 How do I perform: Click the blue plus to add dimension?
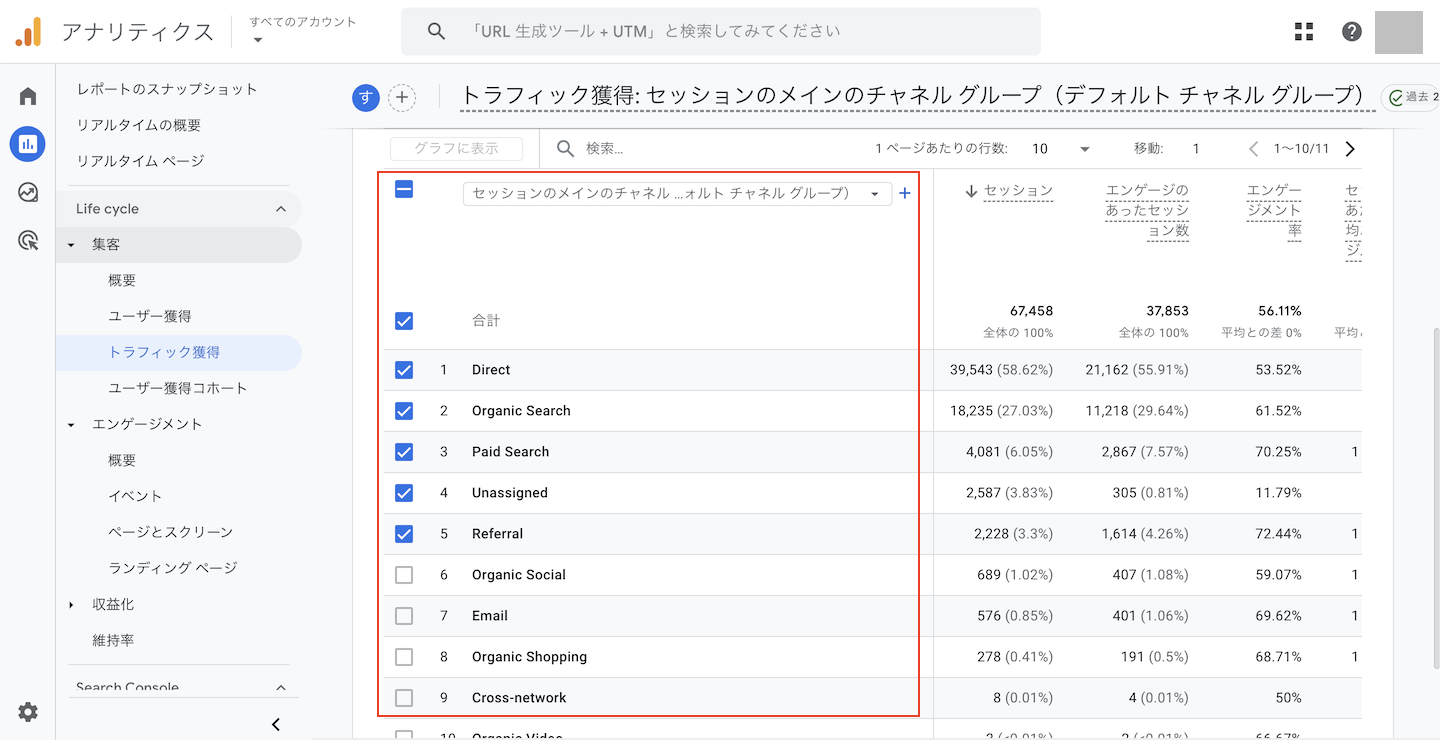click(905, 193)
